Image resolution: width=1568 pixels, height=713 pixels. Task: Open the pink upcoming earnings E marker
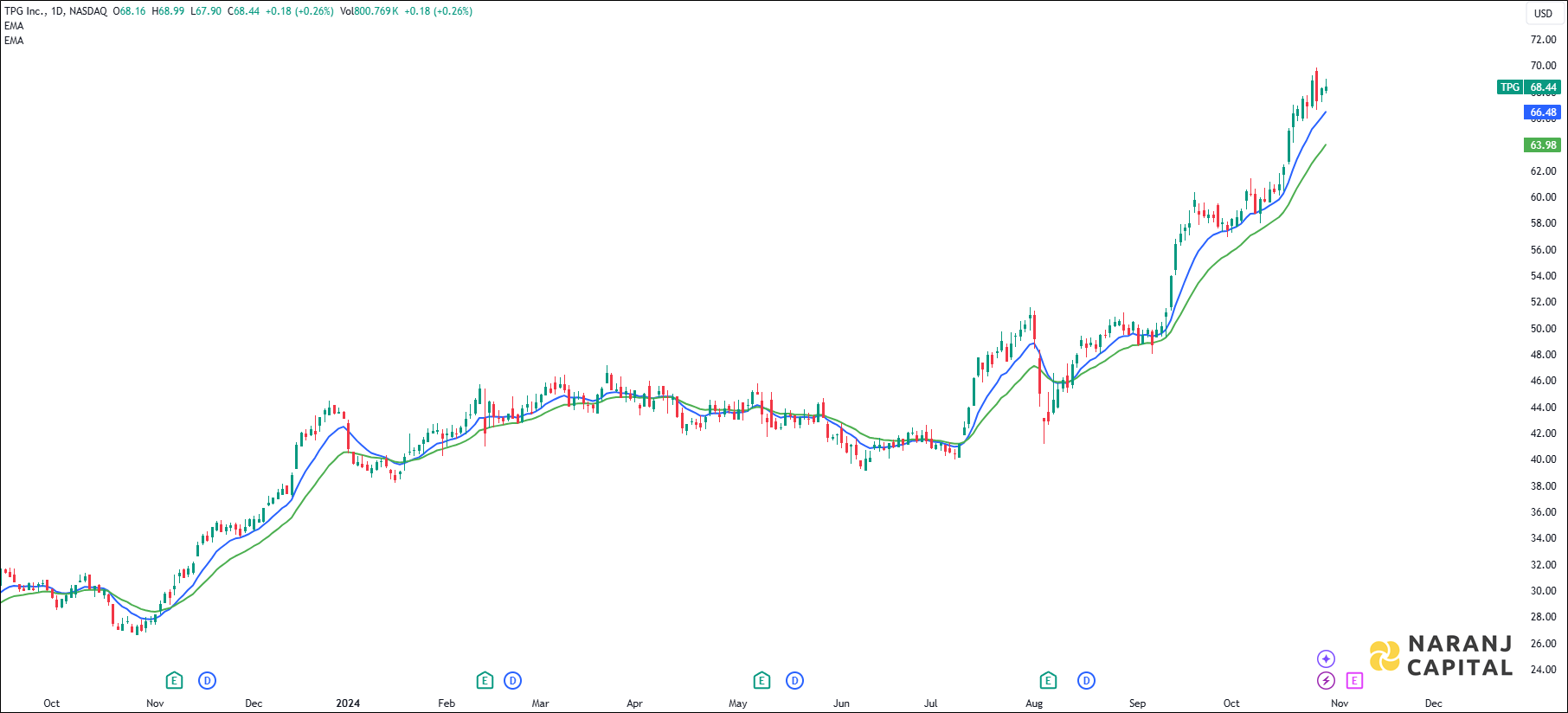(1354, 681)
